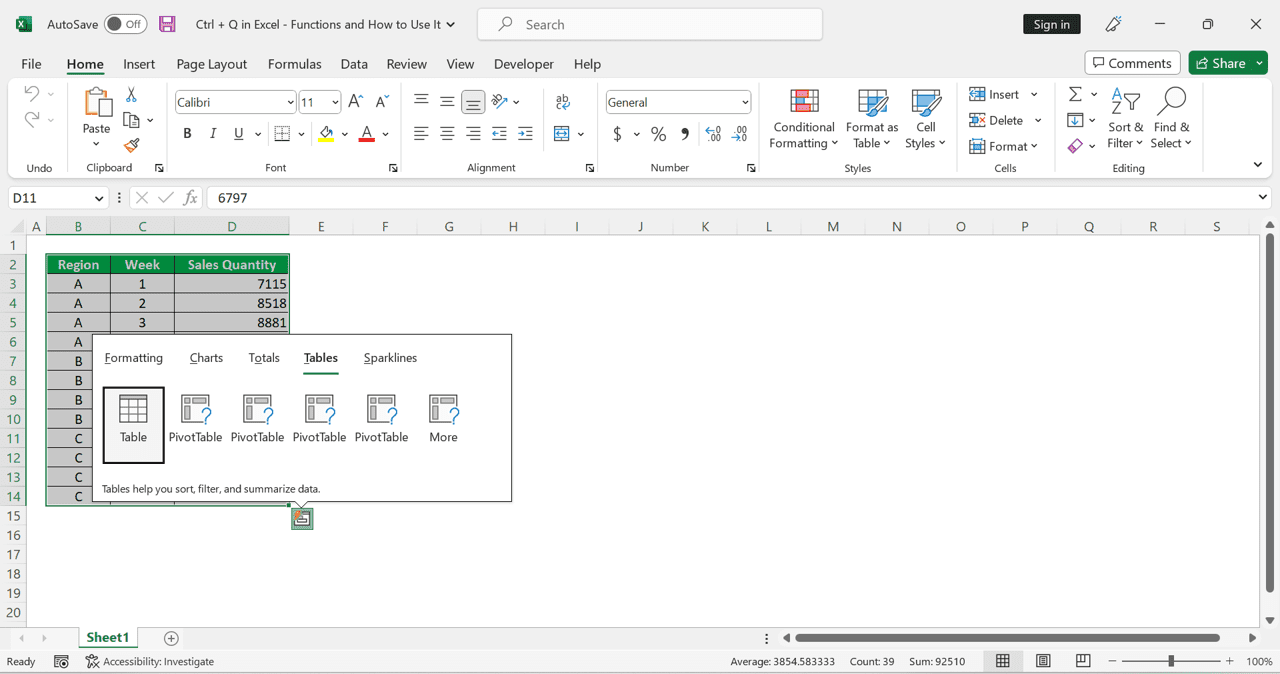The image size is (1280, 674).
Task: Select the Table option in Quick Analysis
Action: pos(133,424)
